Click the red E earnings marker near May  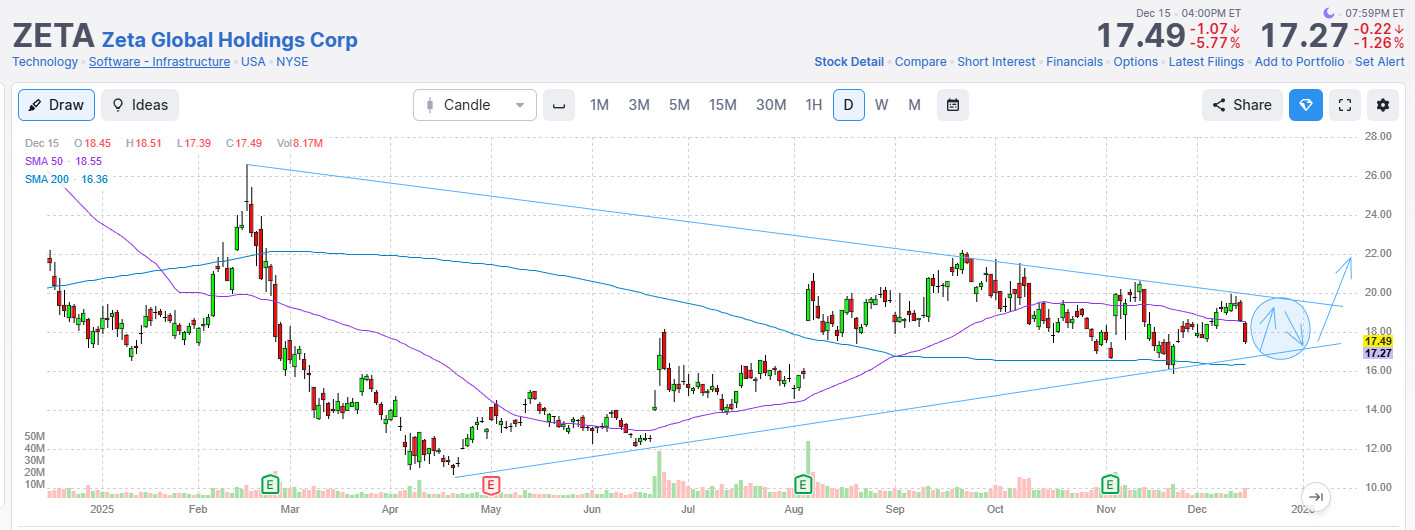pyautogui.click(x=490, y=485)
